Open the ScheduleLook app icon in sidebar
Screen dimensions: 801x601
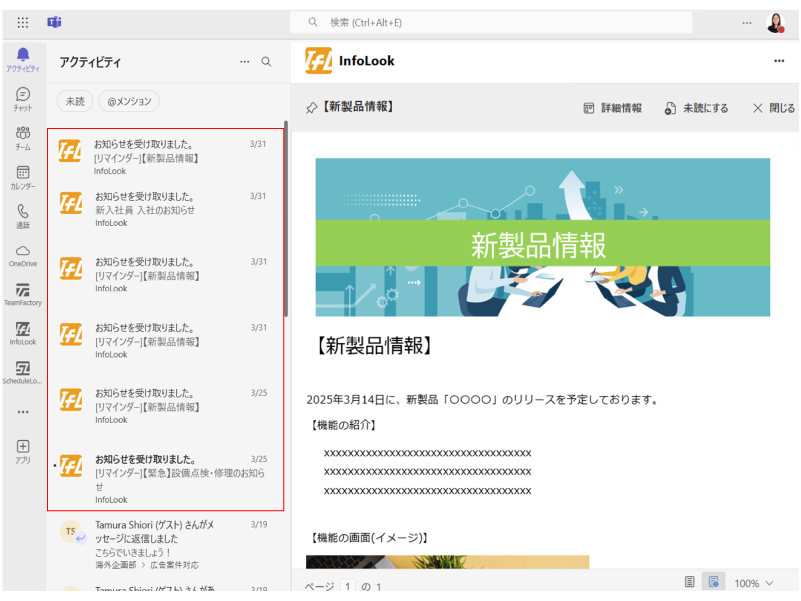pos(22,372)
